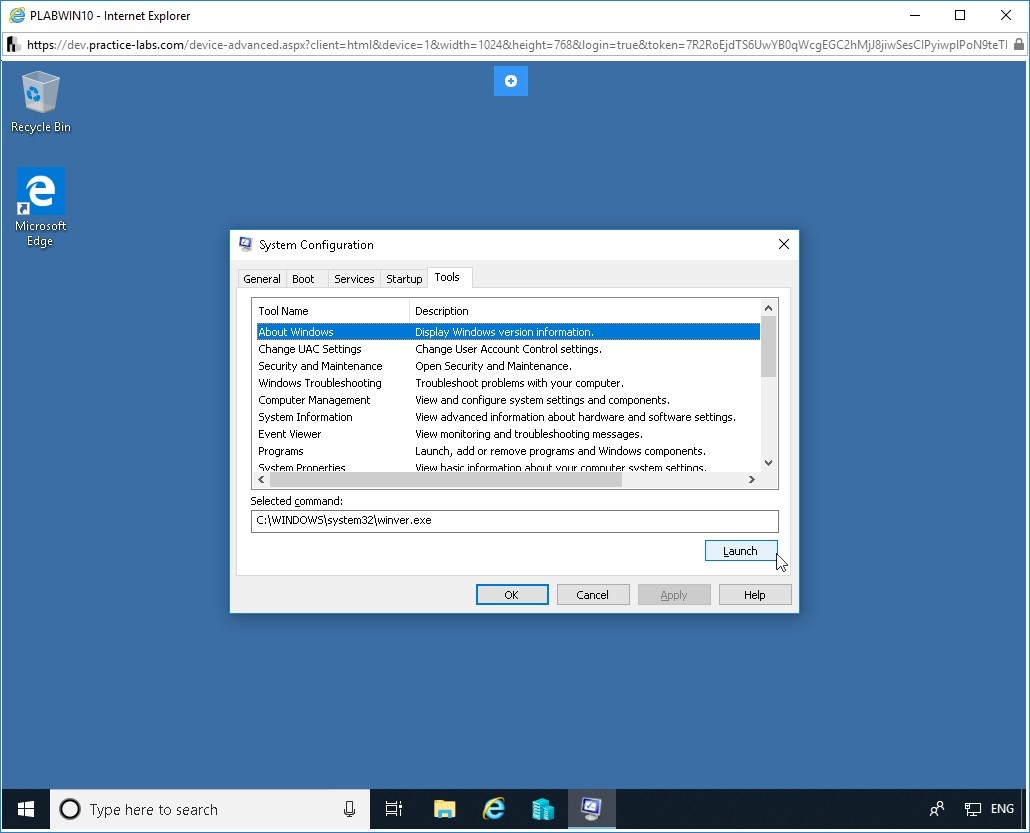Click scroll left arrow of tools list
Image resolution: width=1030 pixels, height=833 pixels.
[261, 480]
